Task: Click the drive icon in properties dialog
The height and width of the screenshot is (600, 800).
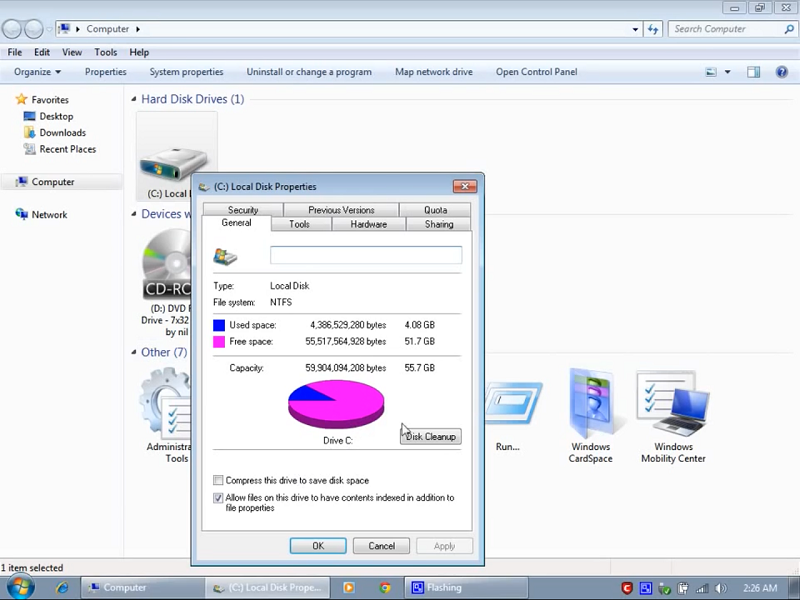Action: click(x=225, y=256)
